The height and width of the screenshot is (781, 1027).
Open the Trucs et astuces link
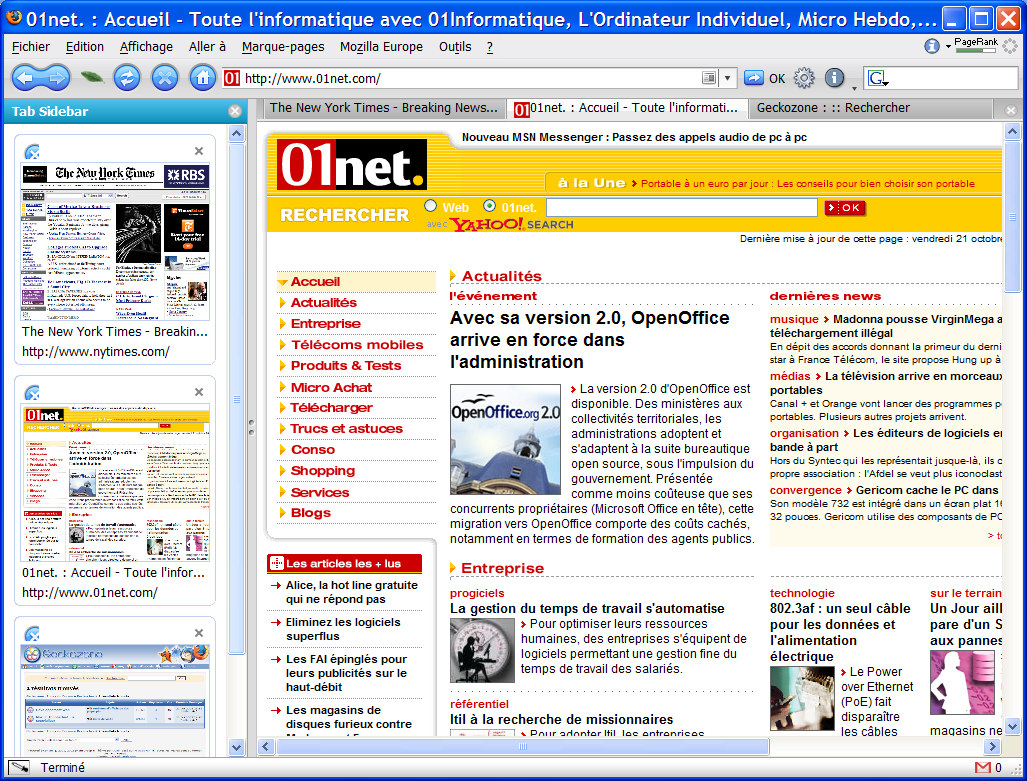pyautogui.click(x=346, y=429)
